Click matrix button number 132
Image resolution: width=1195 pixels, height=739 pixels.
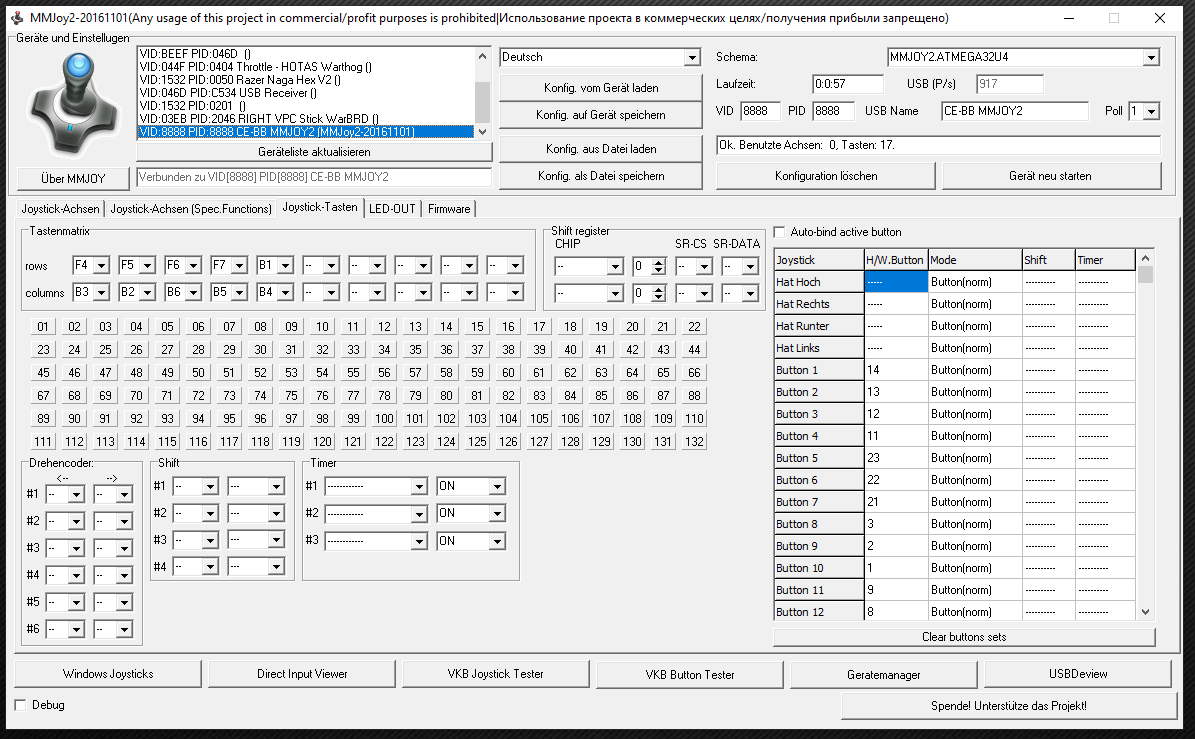[694, 442]
